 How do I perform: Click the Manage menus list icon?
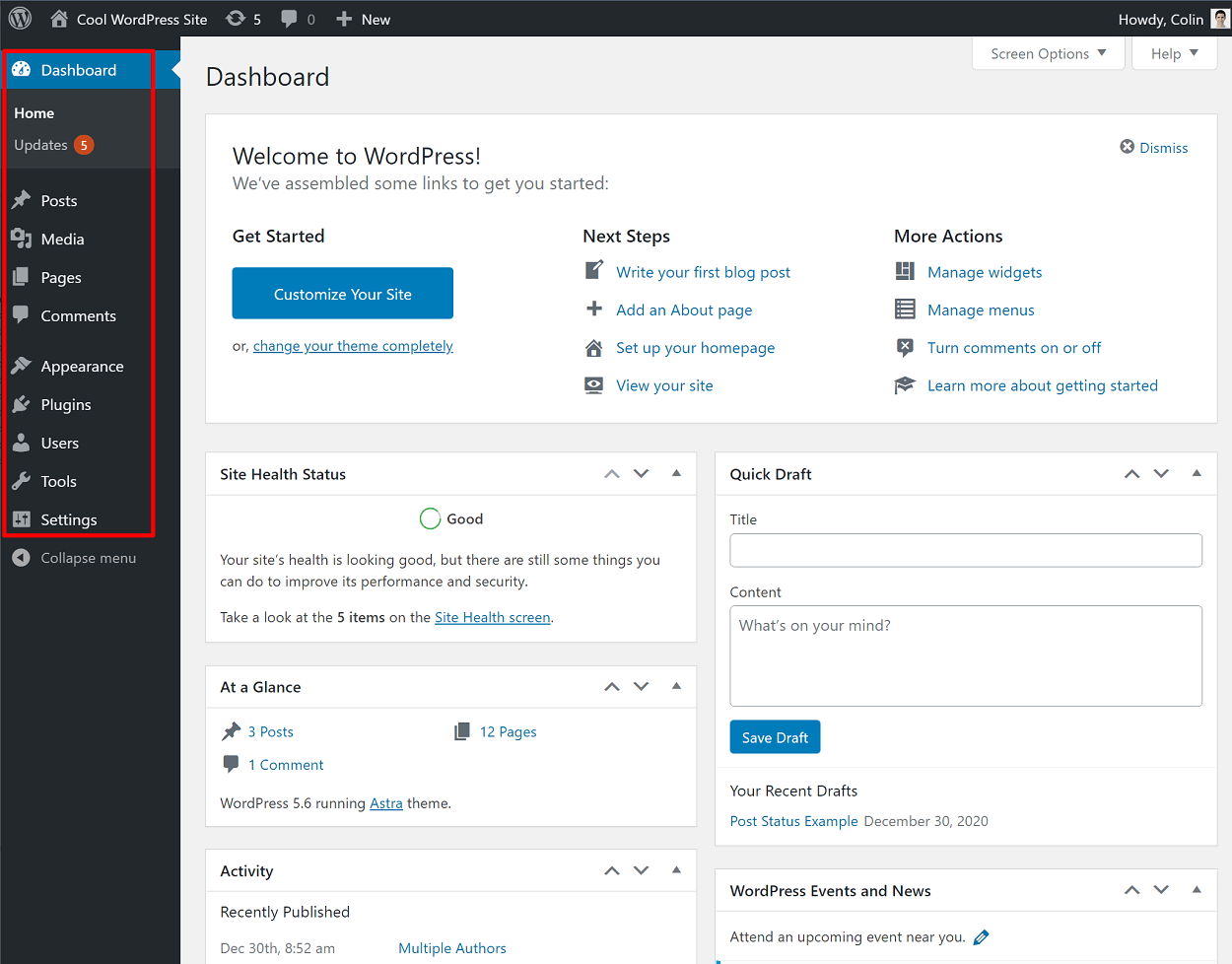coord(905,310)
